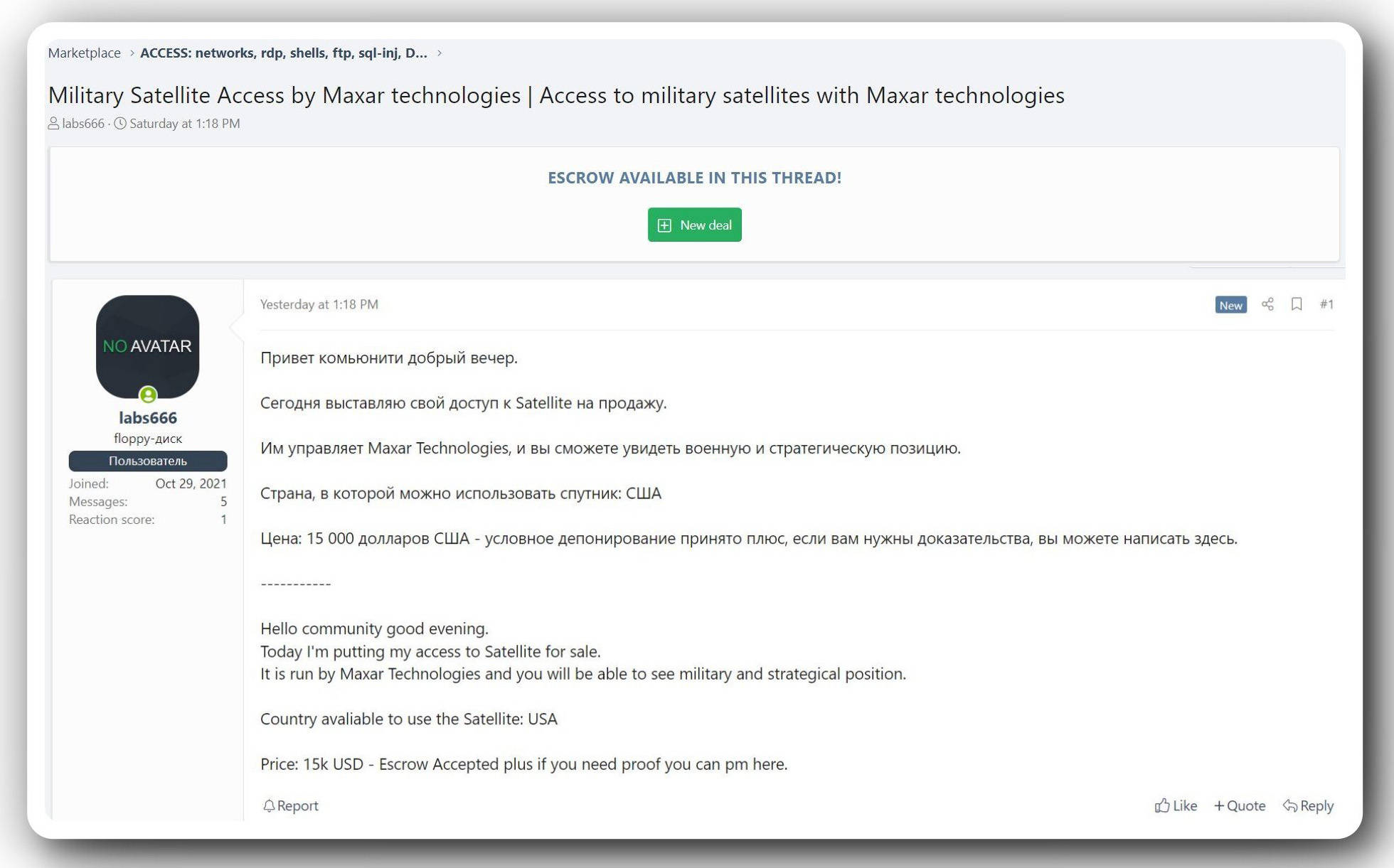Click the line 'It is run by Maxar Technologies'
The image size is (1394, 868).
(583, 674)
